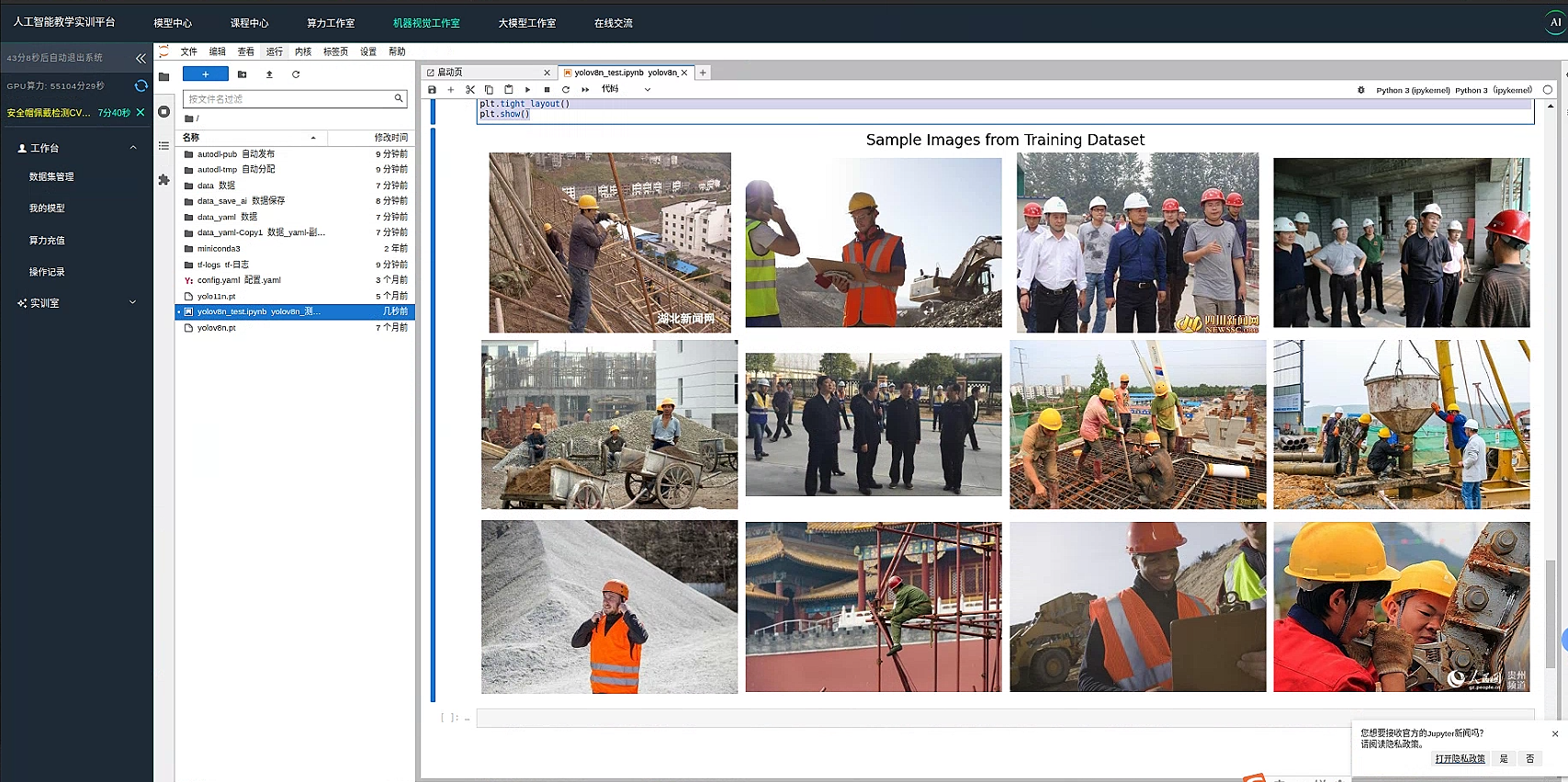
Task: Save the notebook with the floppy disk icon
Action: 432,90
